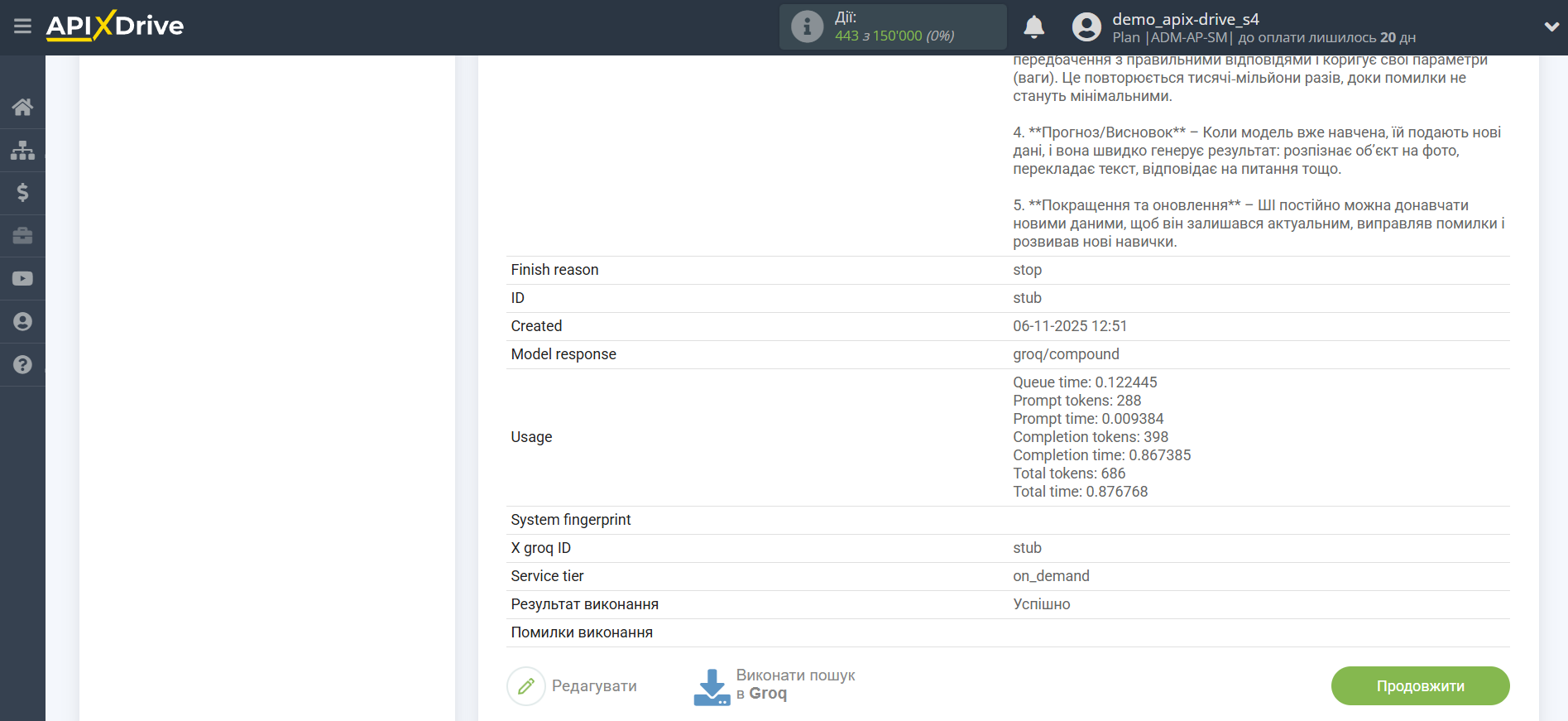Screen dimensions: 1568x721
Task: Click the demo_apix-drive_s4 account name
Action: (x=1186, y=19)
